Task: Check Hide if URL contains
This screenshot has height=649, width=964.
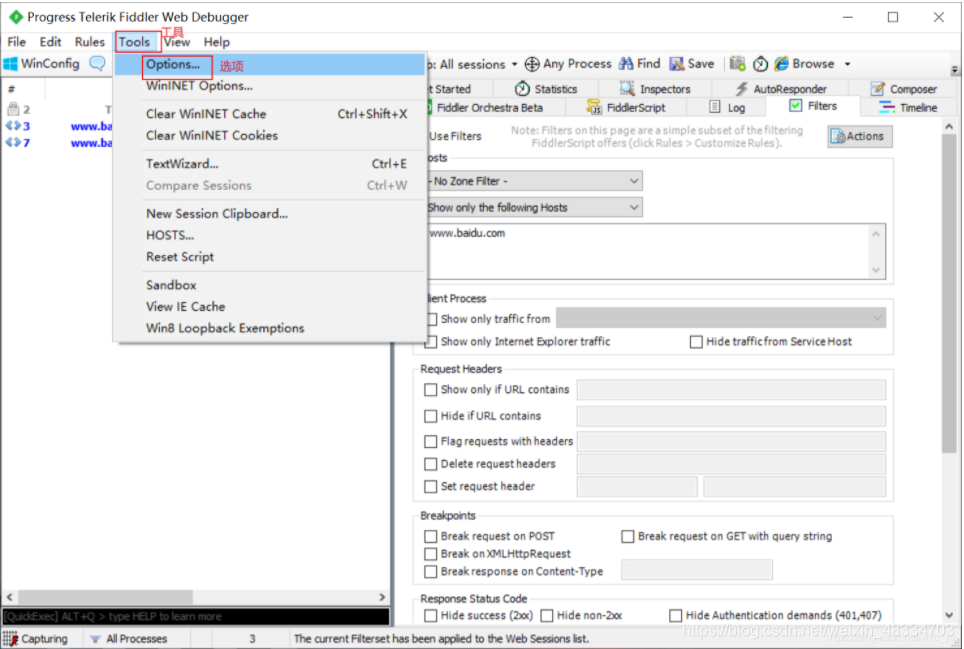Action: click(x=430, y=416)
